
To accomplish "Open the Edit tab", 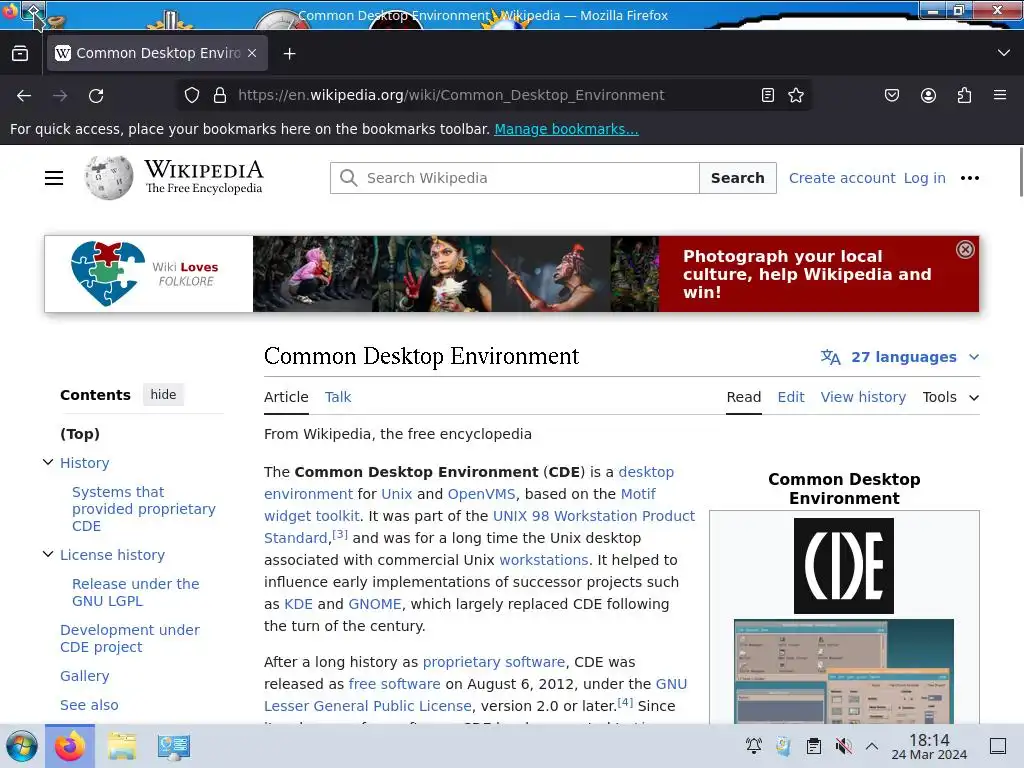I will point(790,396).
